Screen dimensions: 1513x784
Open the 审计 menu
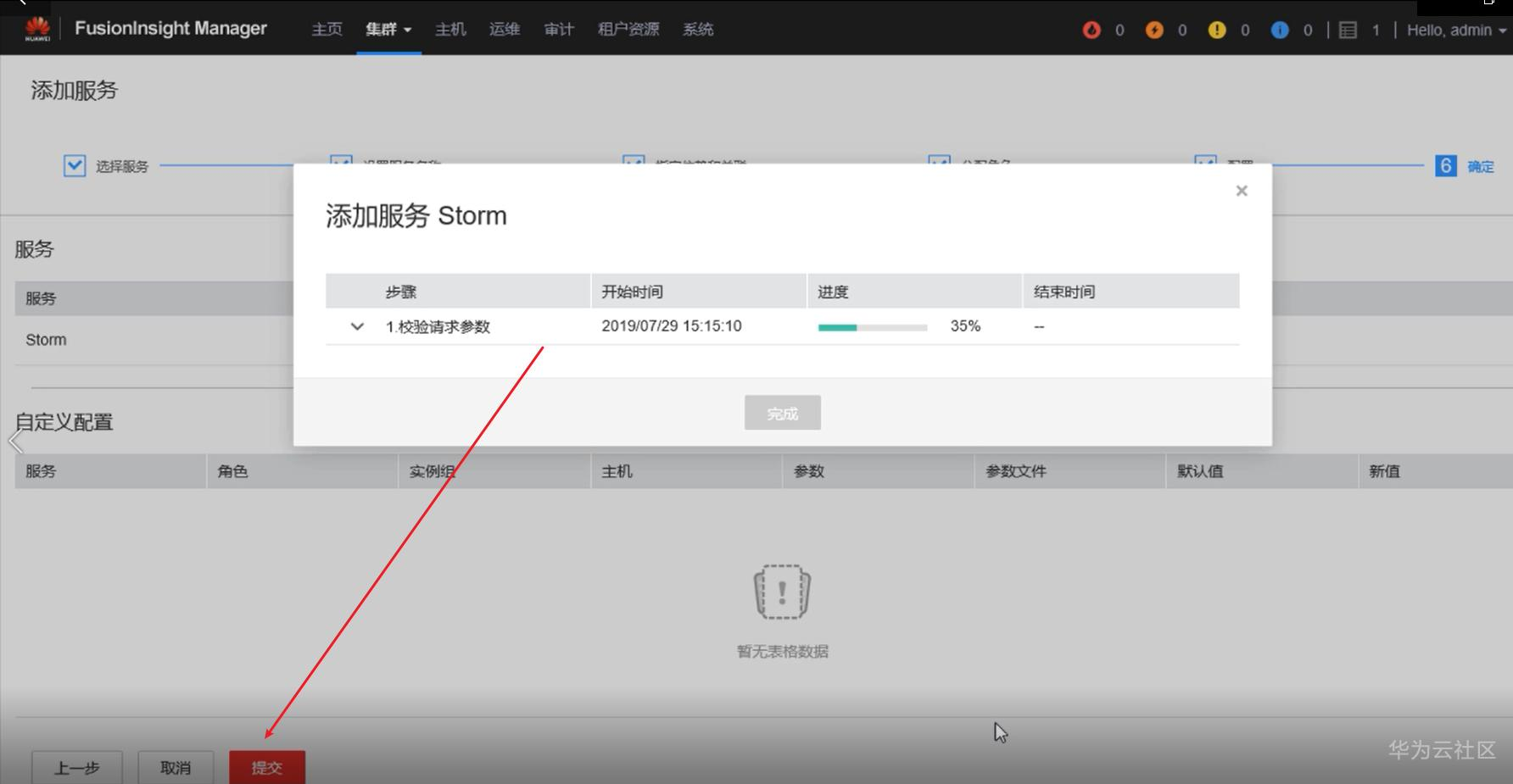559,30
